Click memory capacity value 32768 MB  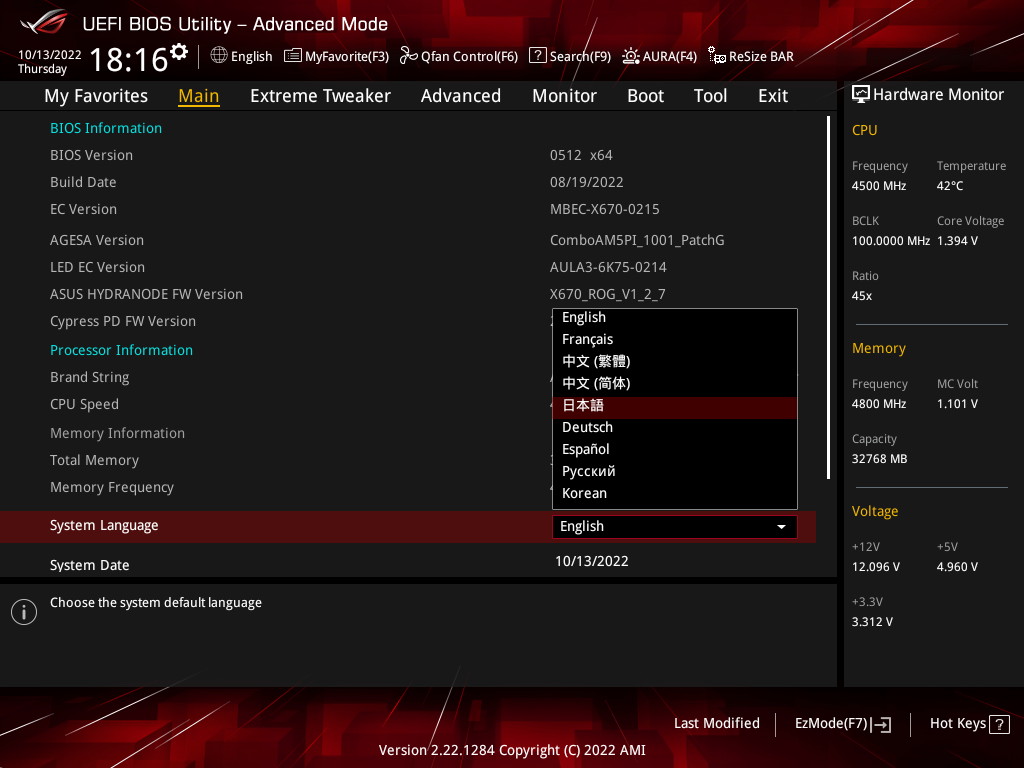tap(879, 459)
